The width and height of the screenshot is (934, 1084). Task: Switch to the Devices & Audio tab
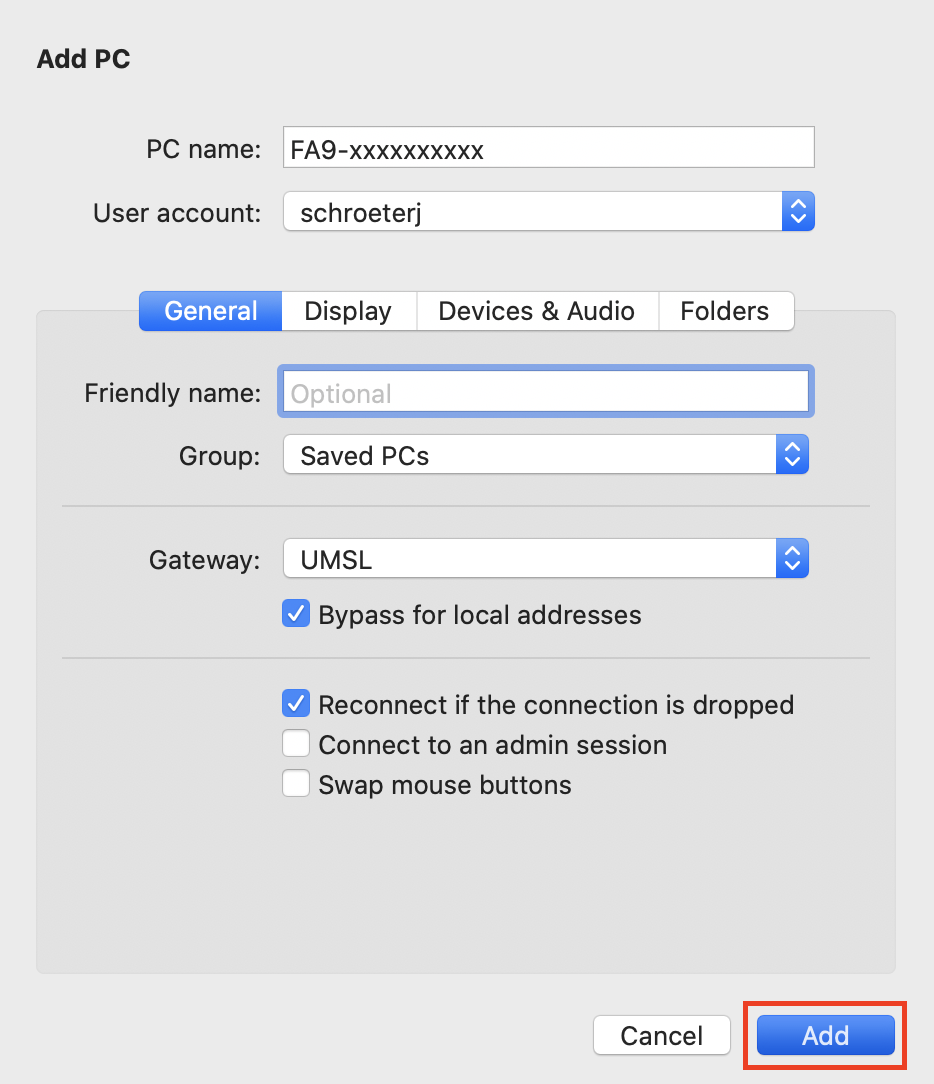point(537,311)
